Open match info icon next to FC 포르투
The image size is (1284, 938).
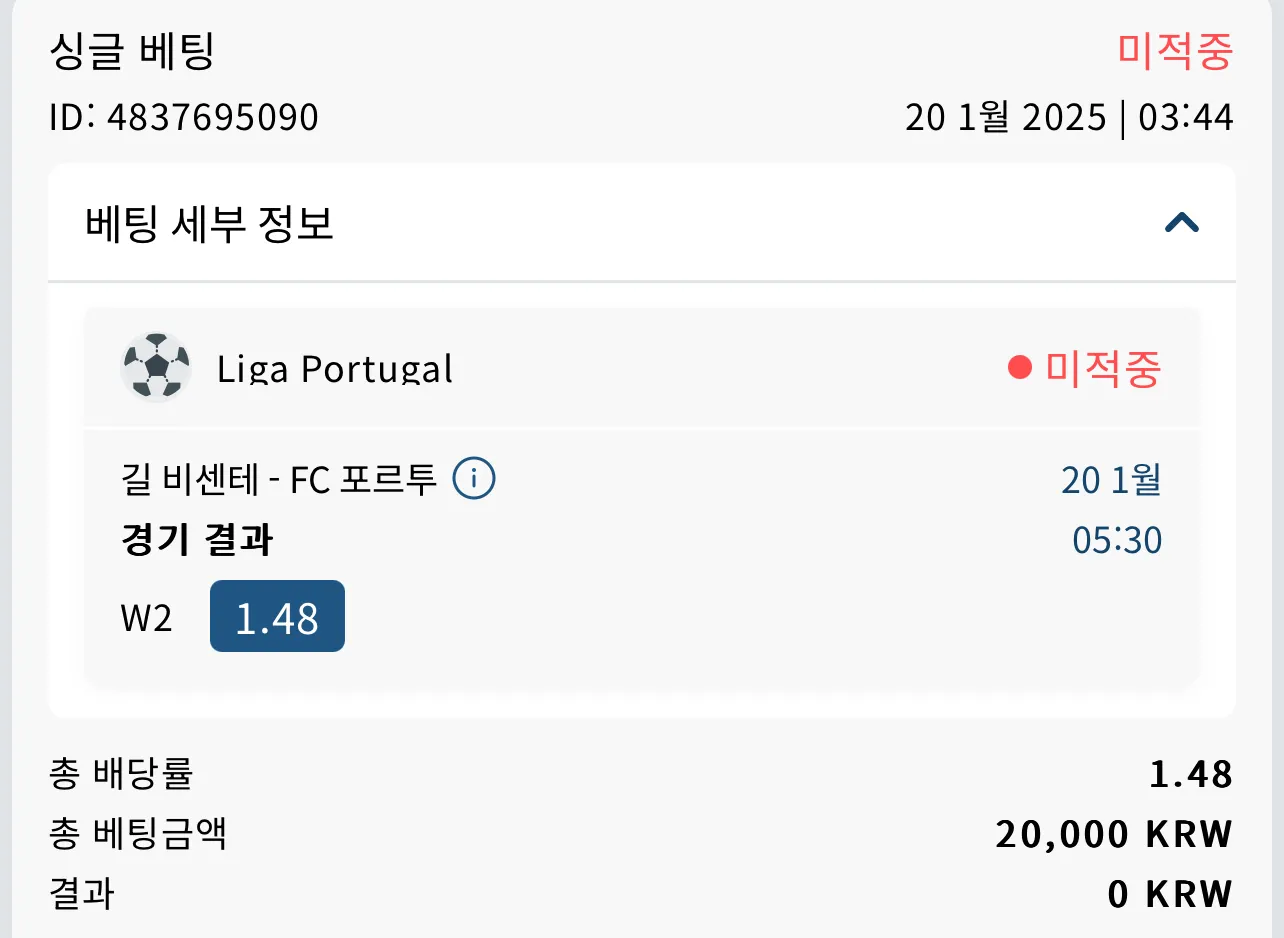474,480
